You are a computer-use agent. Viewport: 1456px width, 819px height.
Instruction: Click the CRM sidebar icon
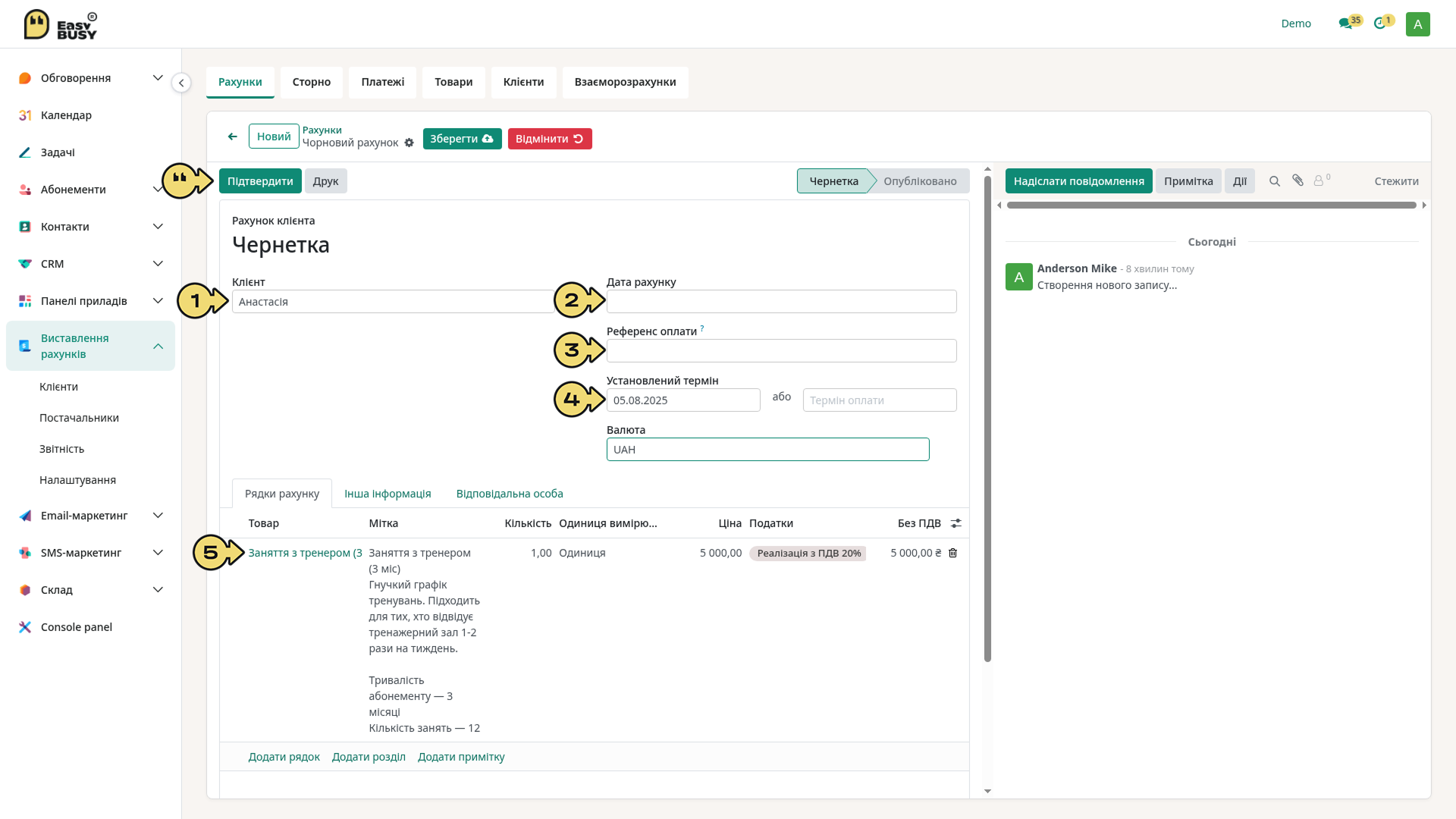click(25, 264)
